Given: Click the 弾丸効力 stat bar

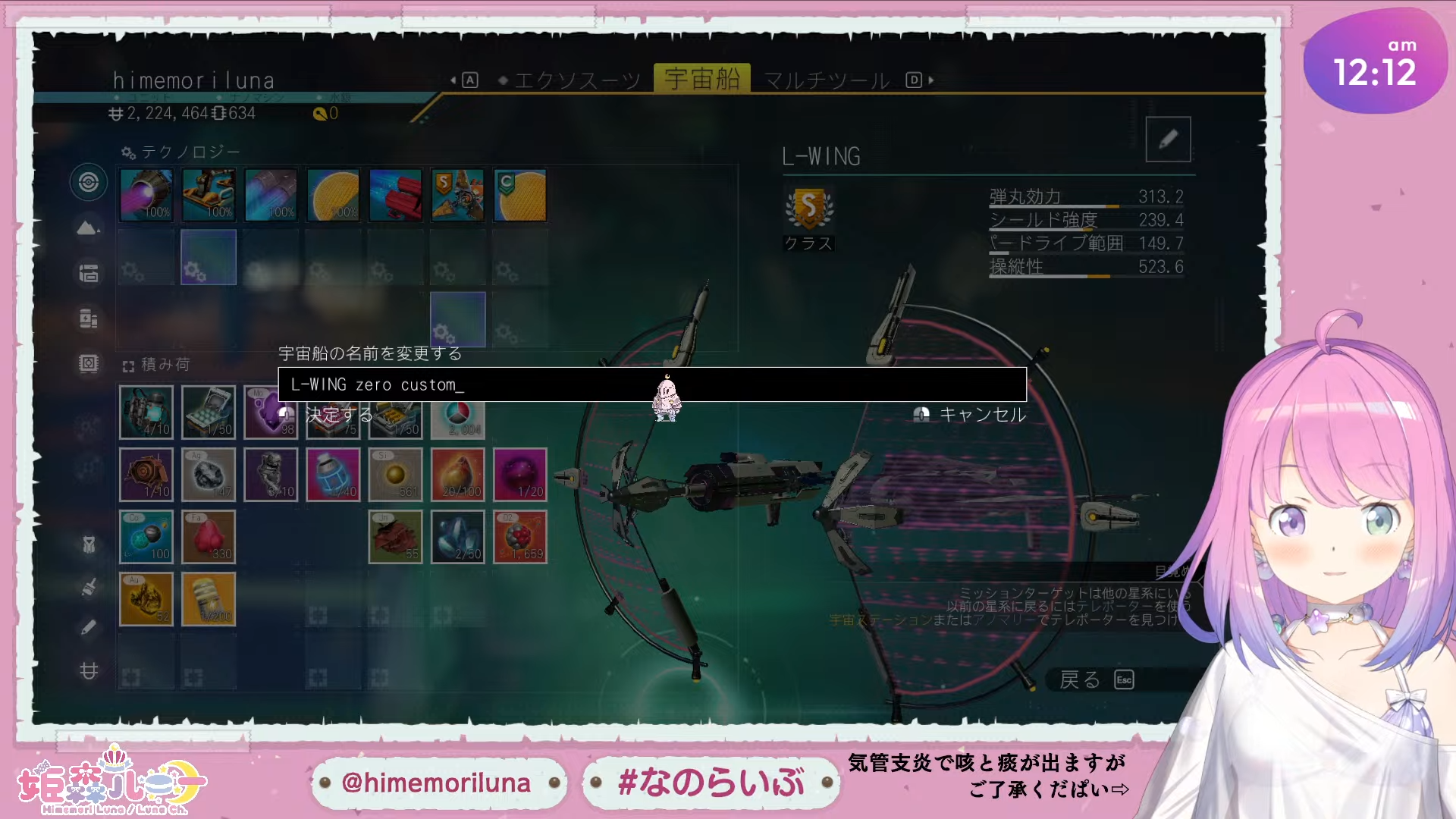Looking at the screenshot, I should (1086, 198).
